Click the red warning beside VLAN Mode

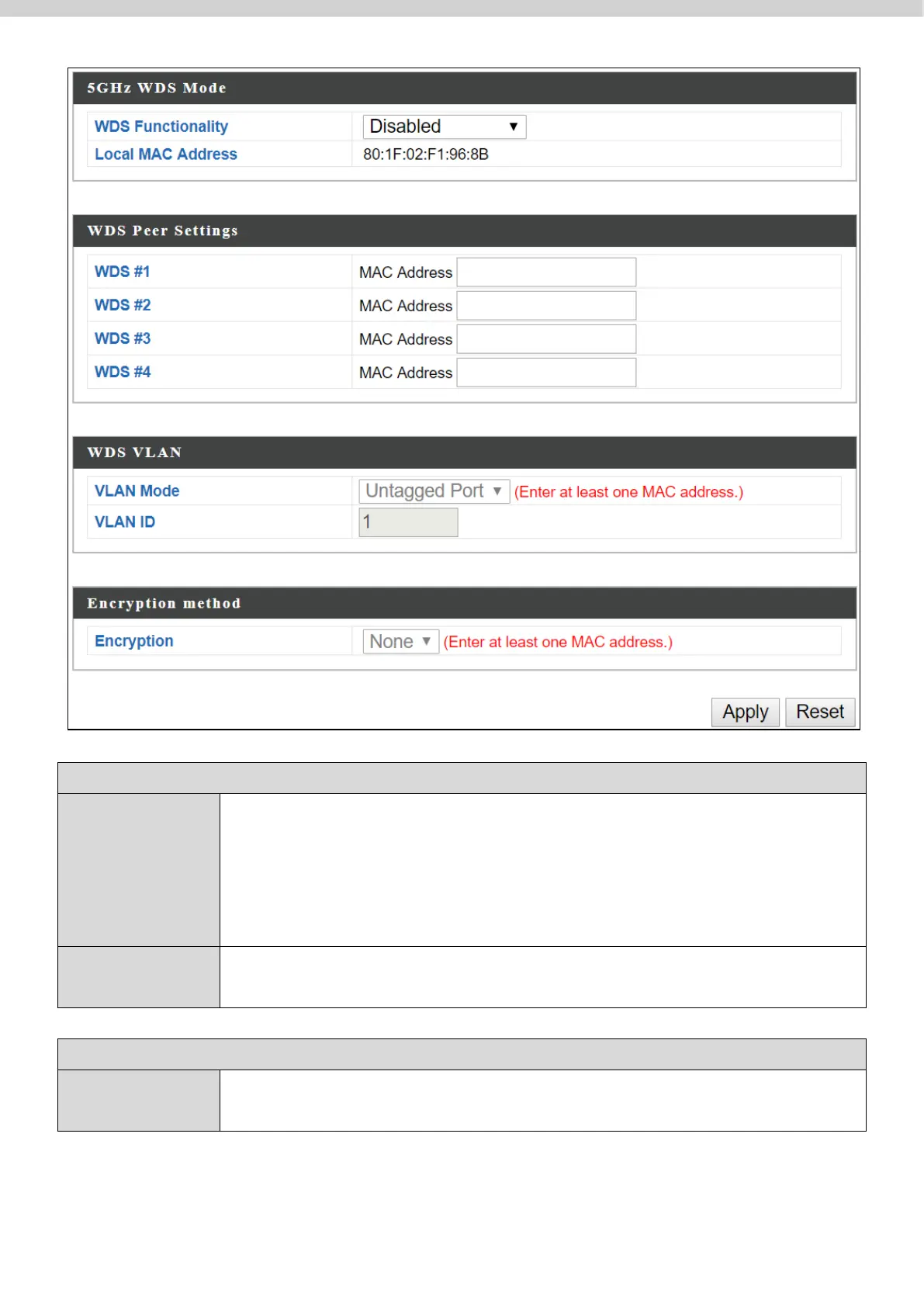(629, 492)
